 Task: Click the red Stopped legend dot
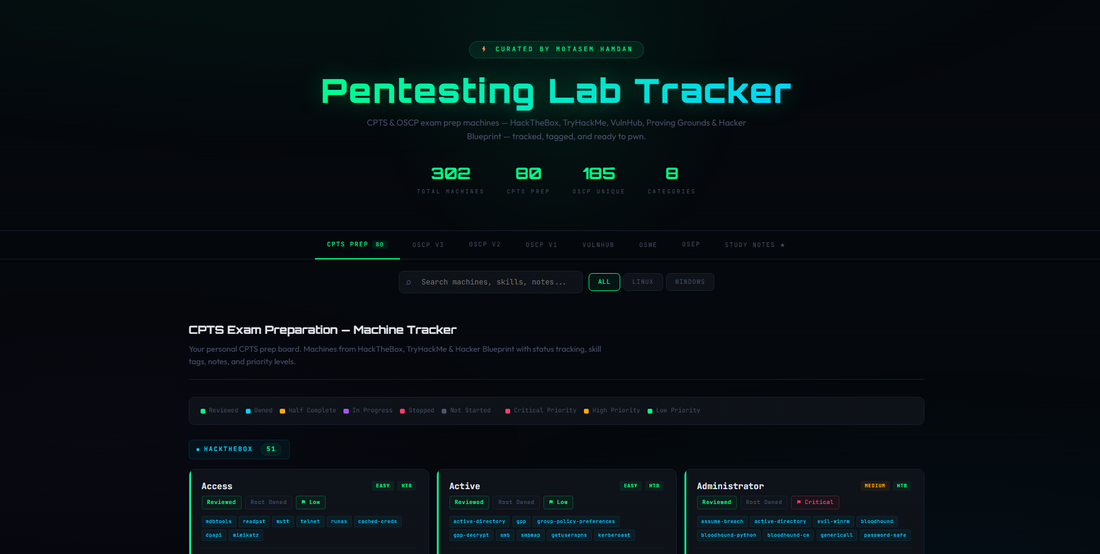tap(403, 411)
